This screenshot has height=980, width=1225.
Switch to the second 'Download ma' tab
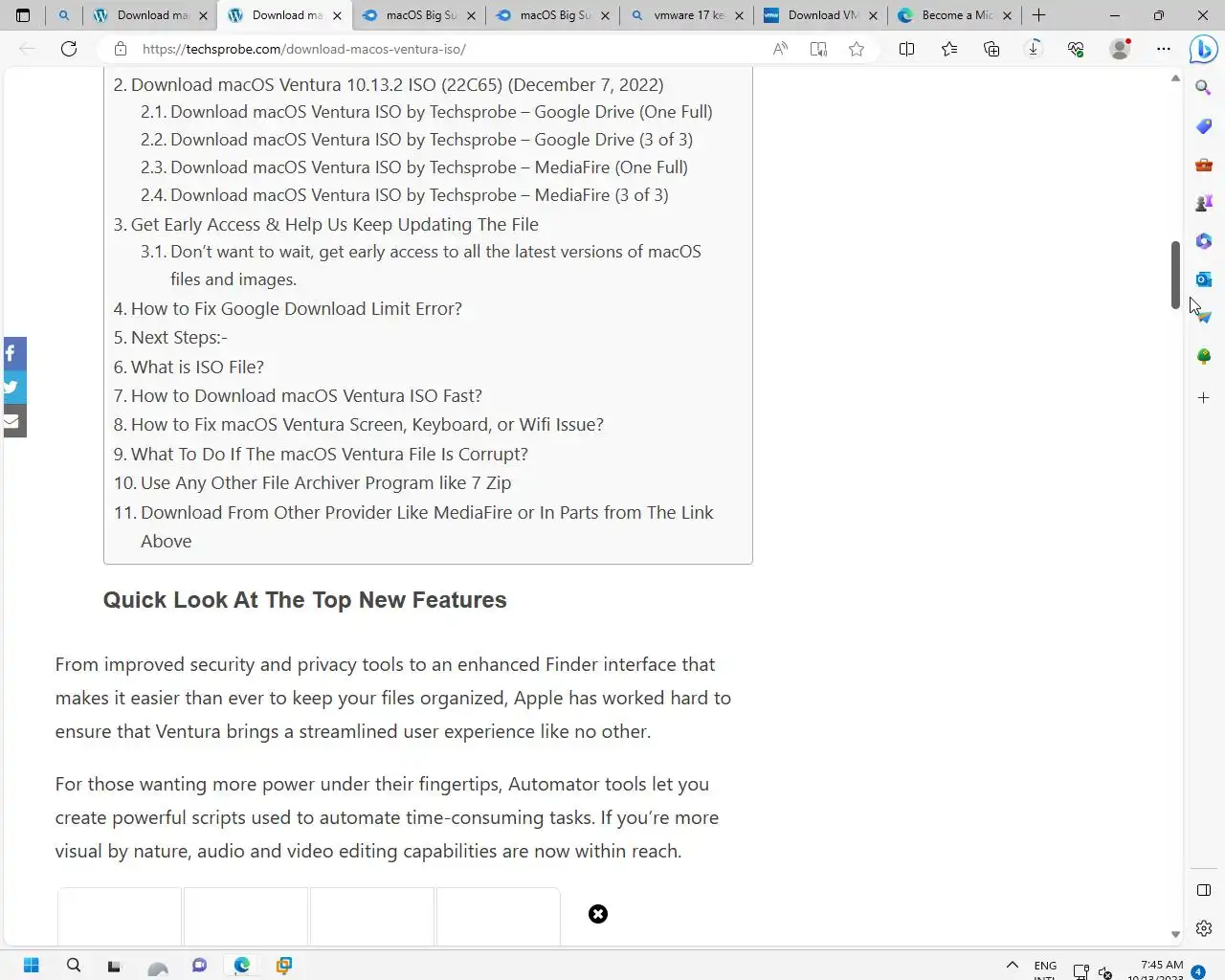285,15
